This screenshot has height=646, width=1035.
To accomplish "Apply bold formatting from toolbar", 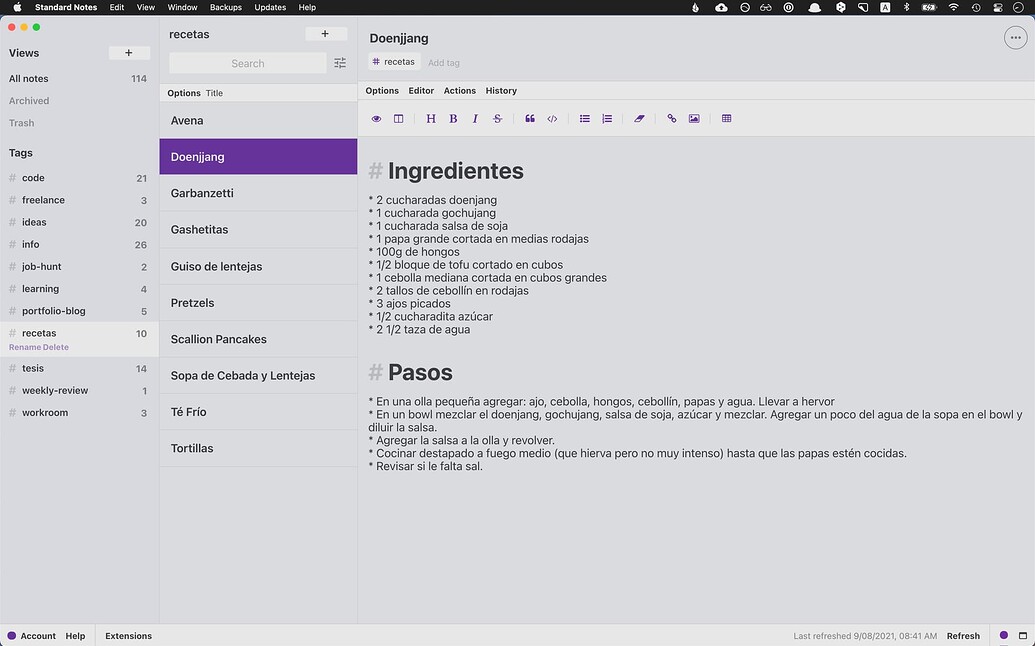I will (x=453, y=119).
